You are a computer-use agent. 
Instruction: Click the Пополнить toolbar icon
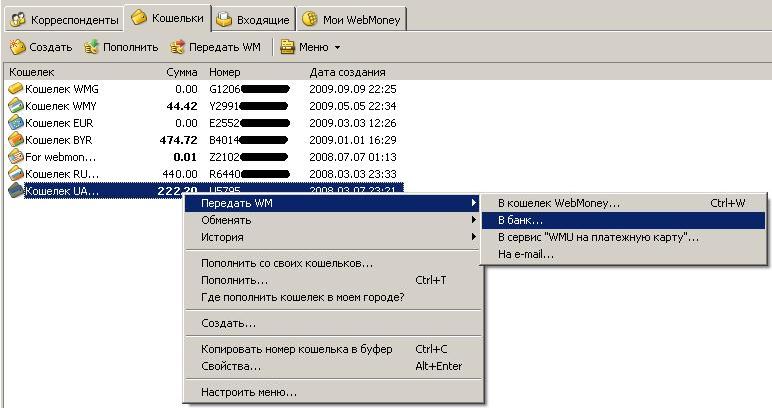coord(91,47)
